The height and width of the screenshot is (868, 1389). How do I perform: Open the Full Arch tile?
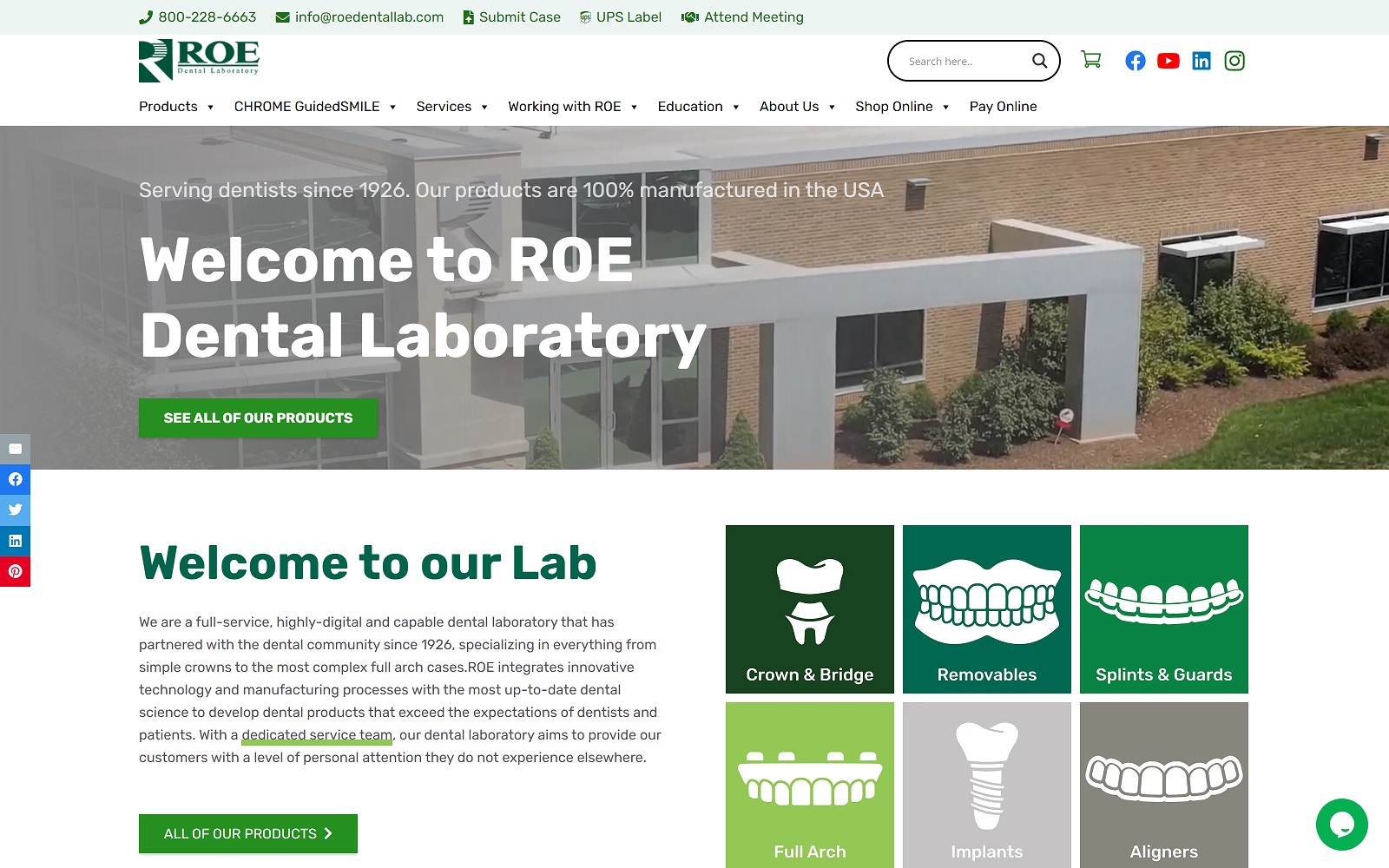coord(810,785)
